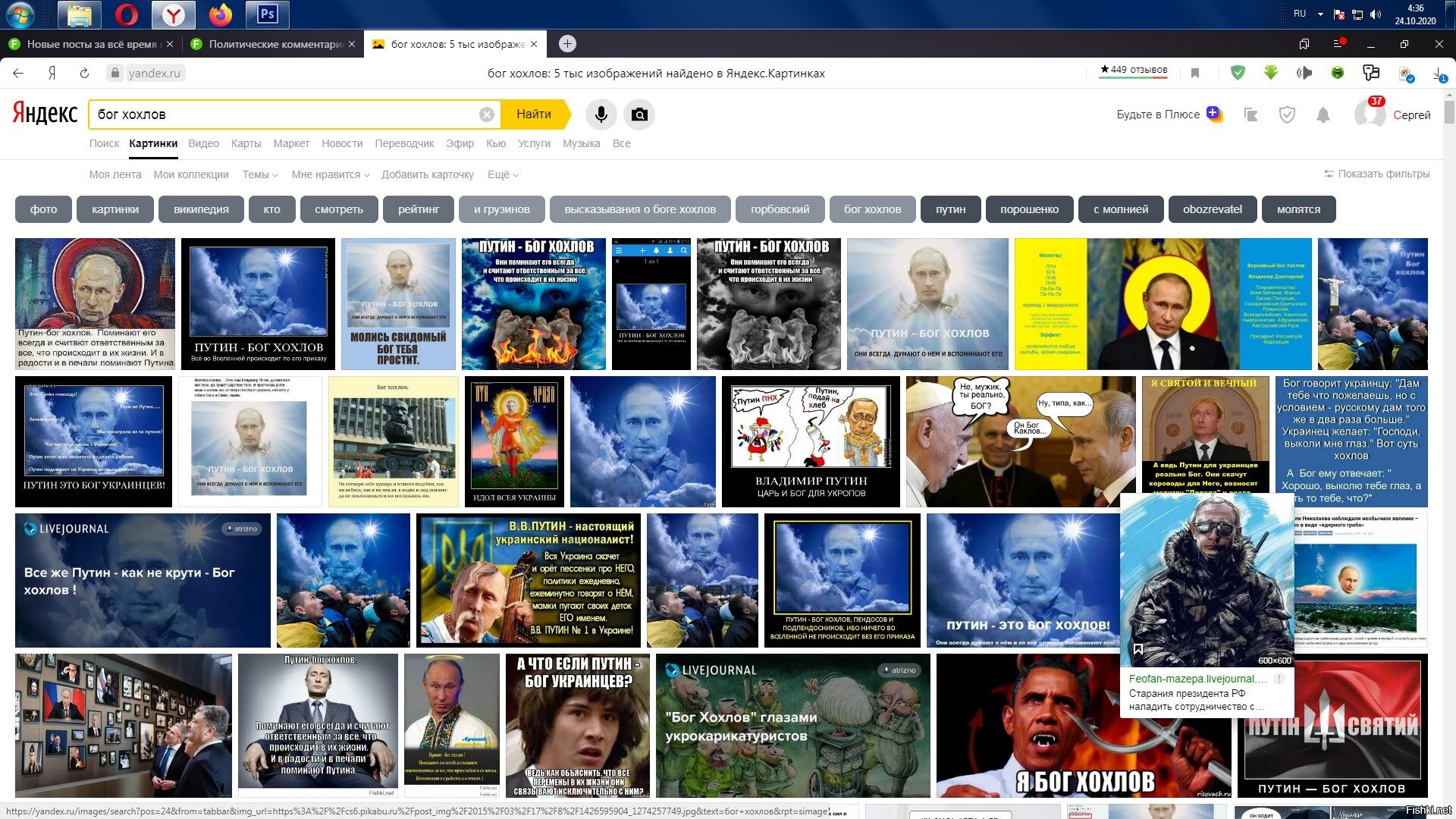Viewport: 1456px width, 819px height.
Task: Click the lock icon in address bar
Action: [x=115, y=73]
